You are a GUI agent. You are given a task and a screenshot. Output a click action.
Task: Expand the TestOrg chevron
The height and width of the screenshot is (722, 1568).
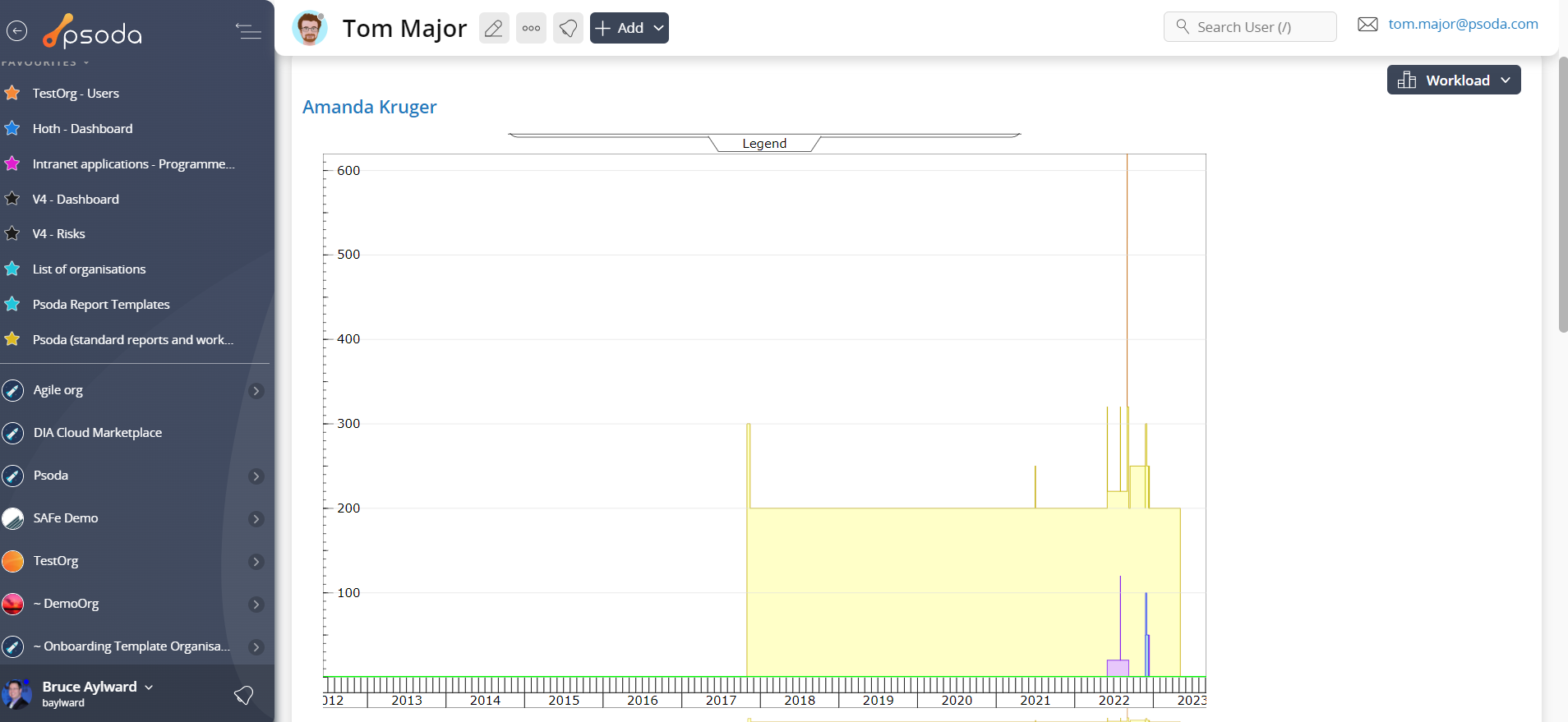point(256,562)
